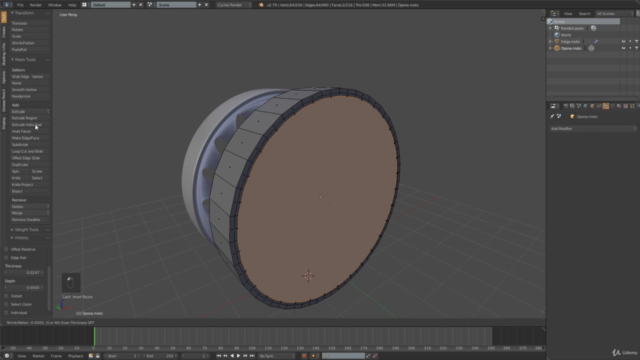Enable the Edge Rail checkbox
640x360 pixels.
tap(6, 258)
